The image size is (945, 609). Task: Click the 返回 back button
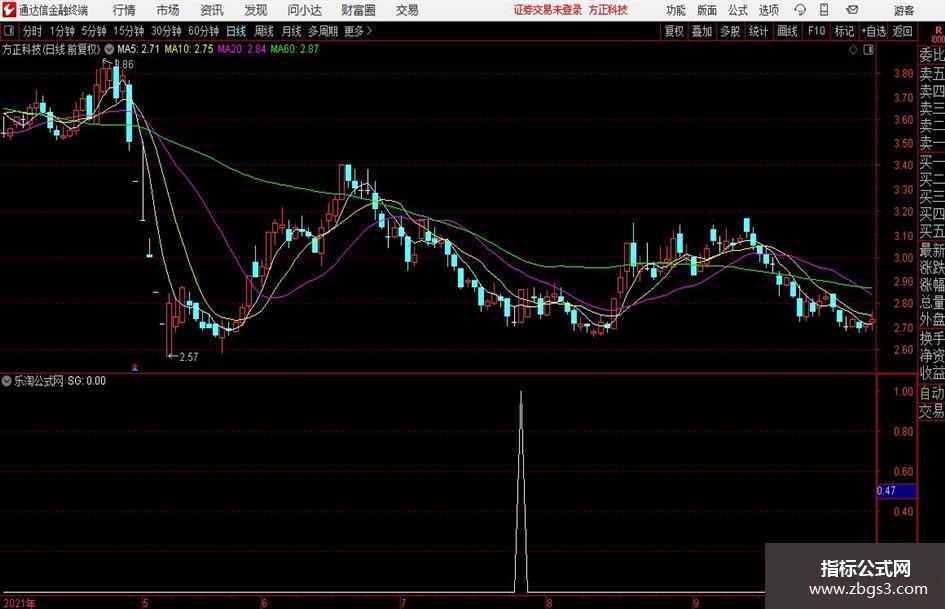click(x=902, y=31)
